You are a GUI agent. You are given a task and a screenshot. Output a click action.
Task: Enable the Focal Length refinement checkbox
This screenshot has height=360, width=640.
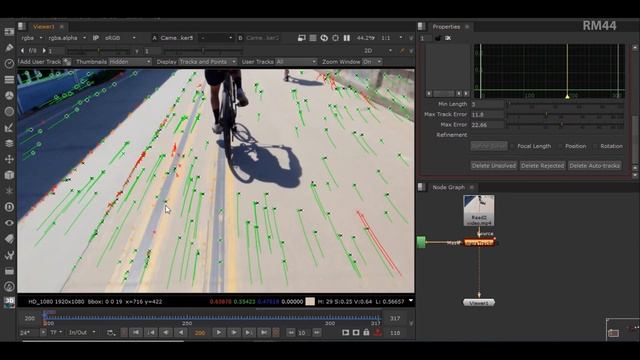[513, 146]
